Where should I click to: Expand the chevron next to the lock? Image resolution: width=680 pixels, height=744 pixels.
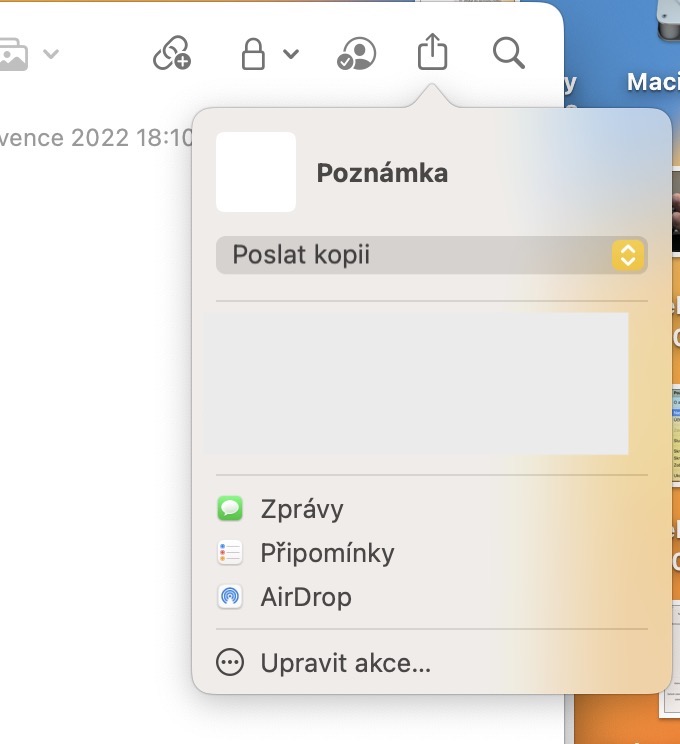291,55
